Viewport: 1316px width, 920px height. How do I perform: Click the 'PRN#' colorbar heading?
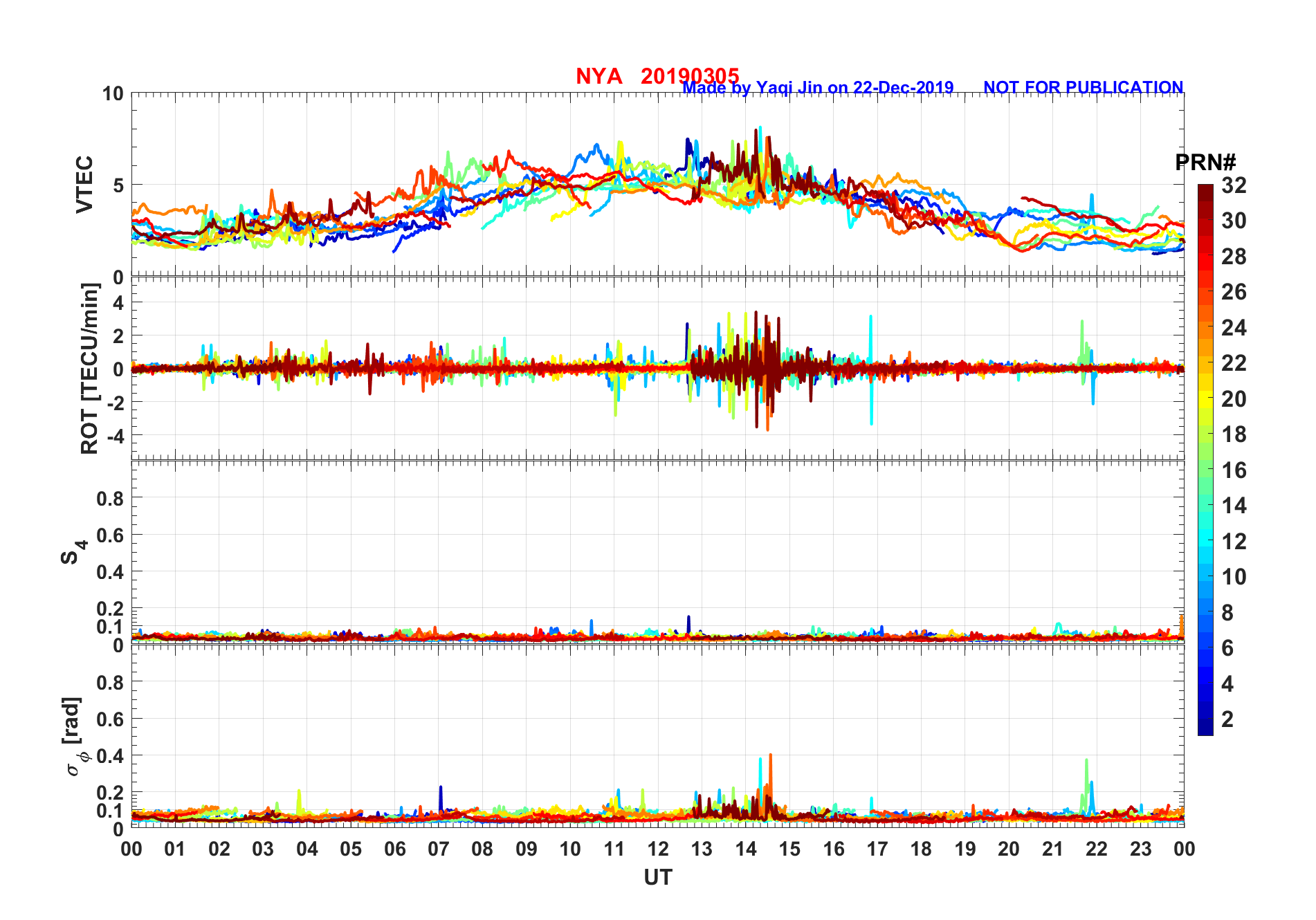click(x=1205, y=163)
